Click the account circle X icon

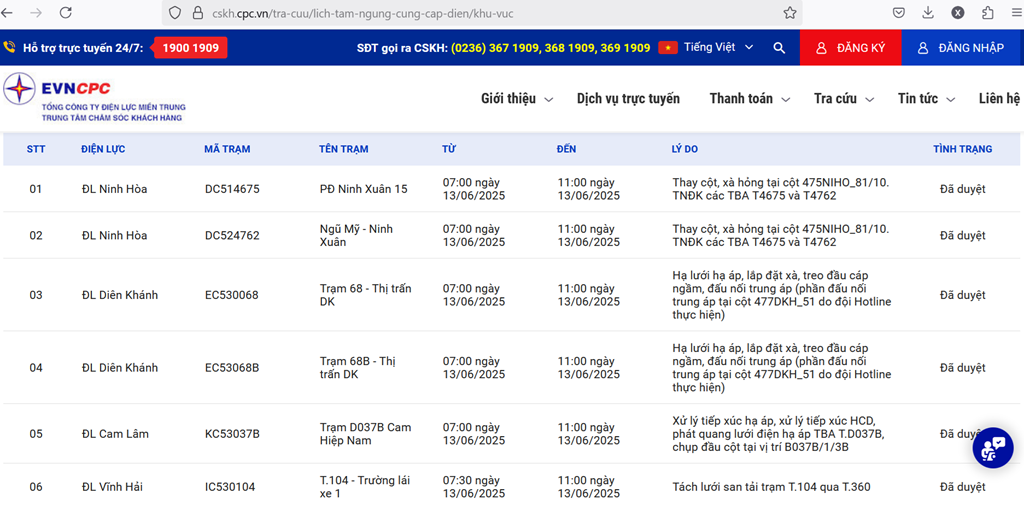[957, 12]
